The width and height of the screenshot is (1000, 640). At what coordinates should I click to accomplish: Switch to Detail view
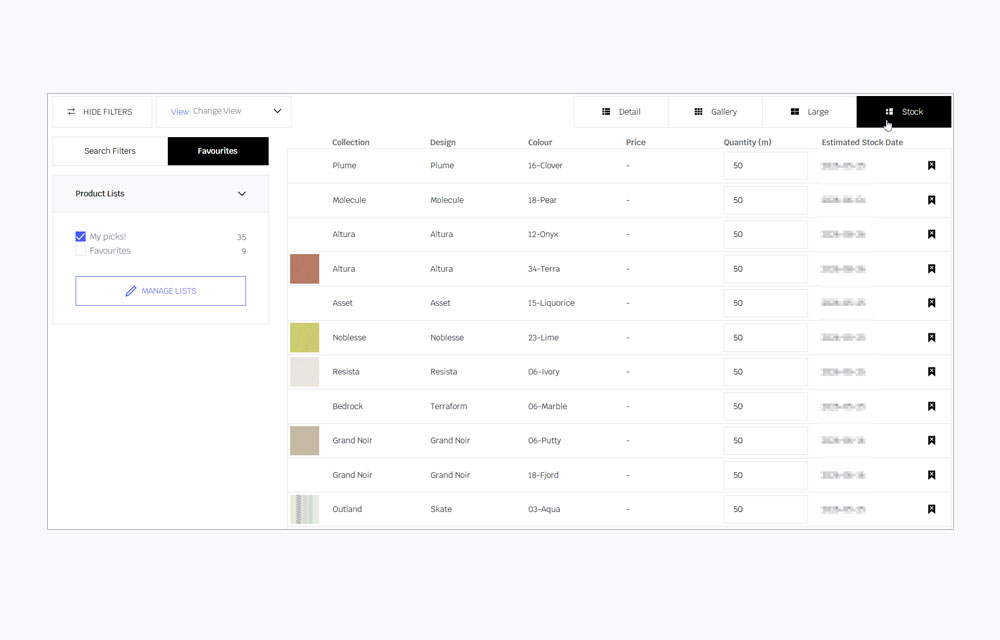pyautogui.click(x=621, y=112)
